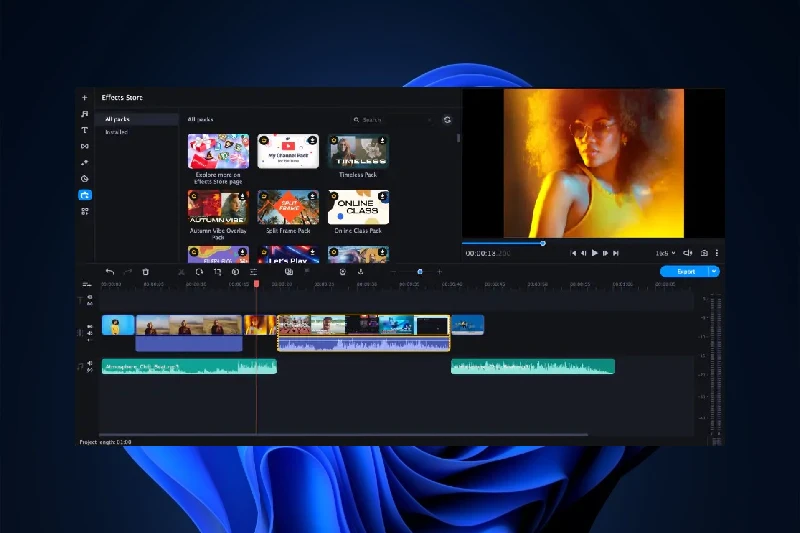
Task: Open Clip properties sliders icon
Action: pyautogui.click(x=253, y=272)
